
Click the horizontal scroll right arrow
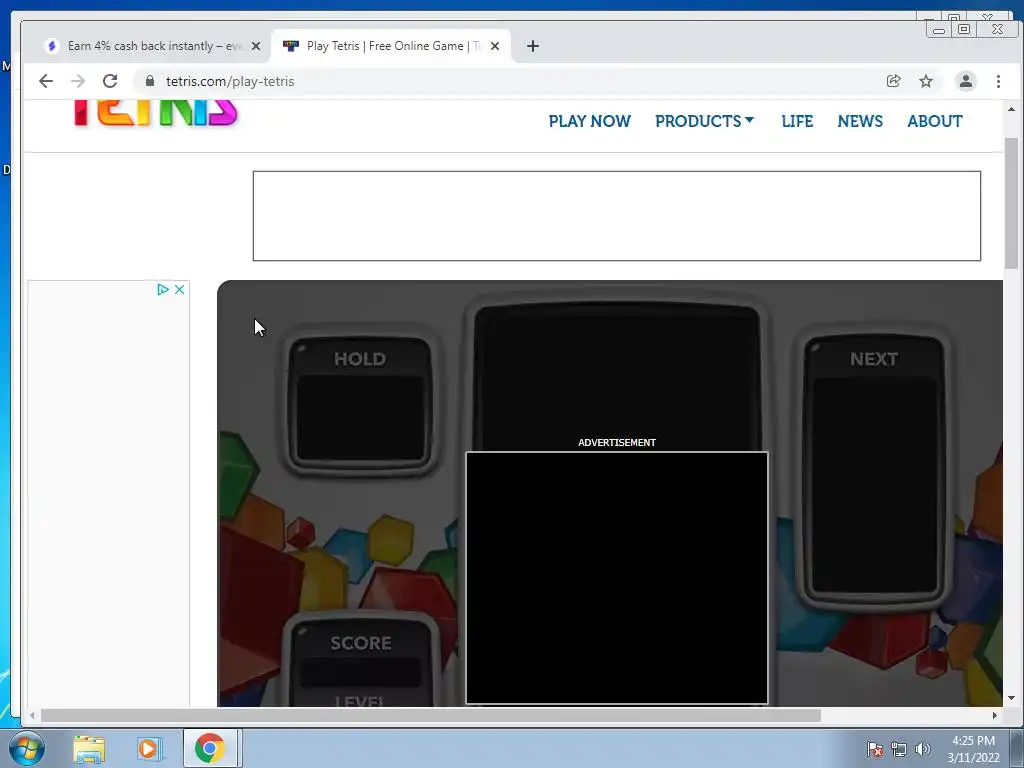995,715
